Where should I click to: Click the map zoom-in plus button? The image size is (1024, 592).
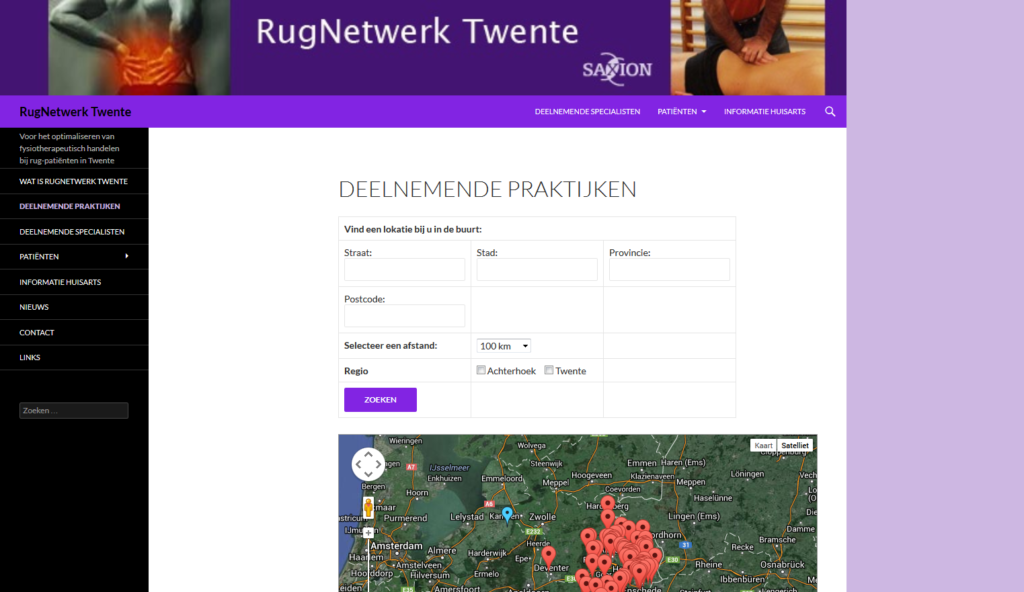tap(368, 533)
